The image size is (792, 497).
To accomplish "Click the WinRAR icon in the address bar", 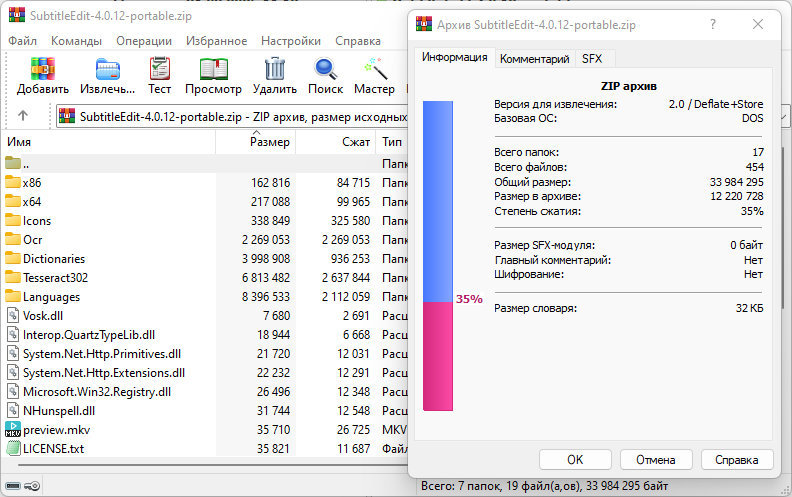I will [x=67, y=116].
